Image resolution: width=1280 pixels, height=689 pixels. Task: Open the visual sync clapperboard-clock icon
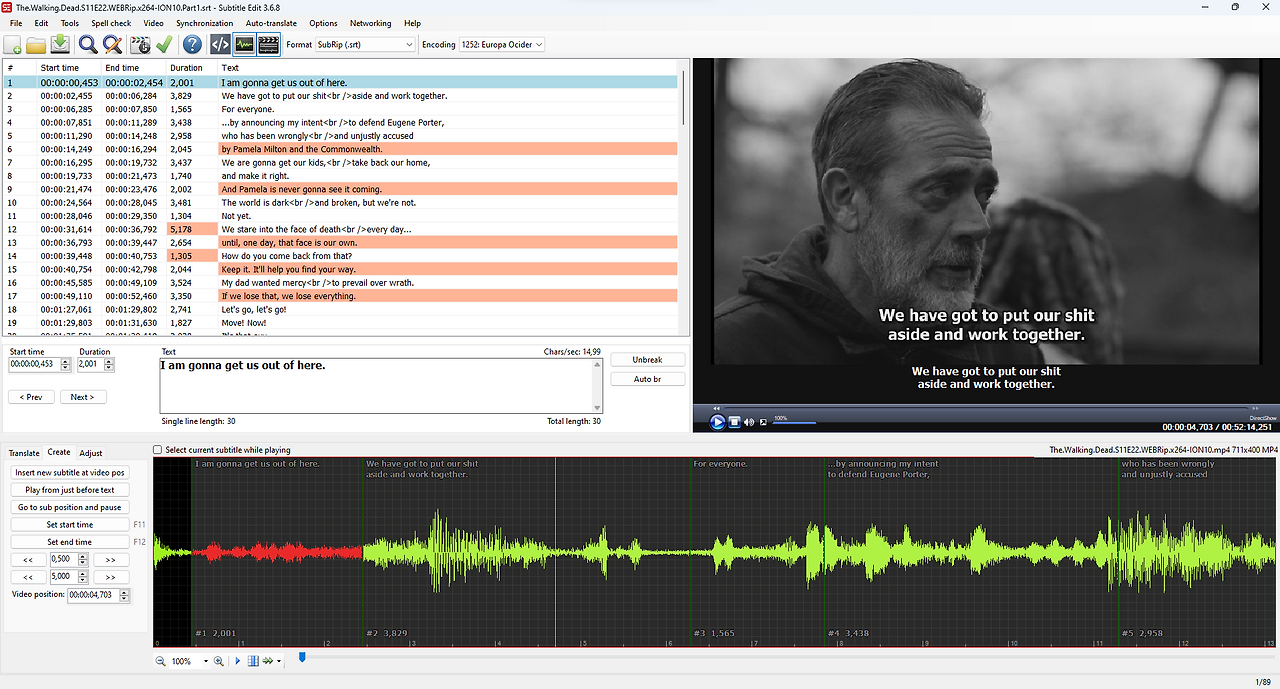(140, 45)
